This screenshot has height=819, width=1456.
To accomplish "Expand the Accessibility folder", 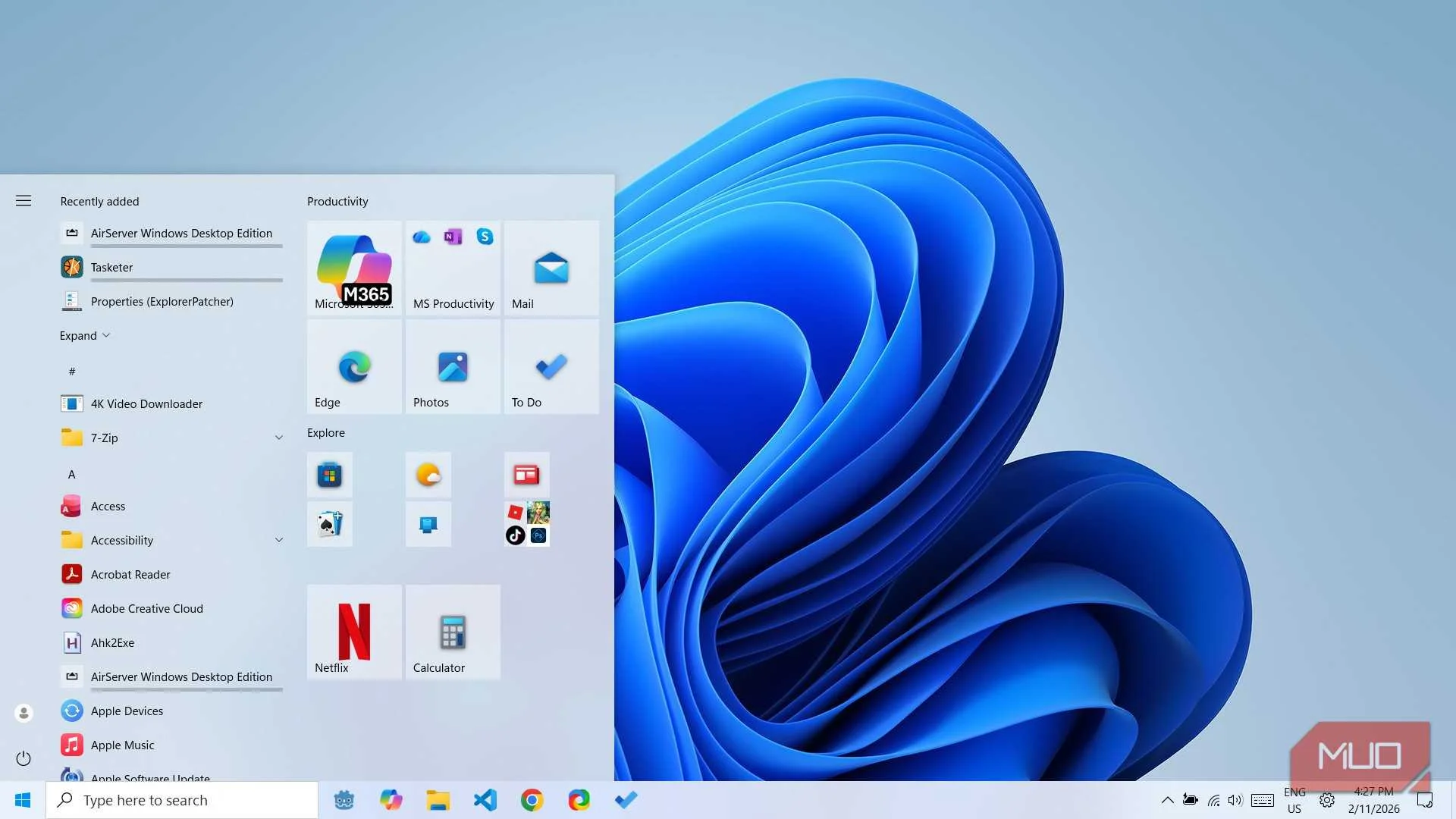I will 279,540.
